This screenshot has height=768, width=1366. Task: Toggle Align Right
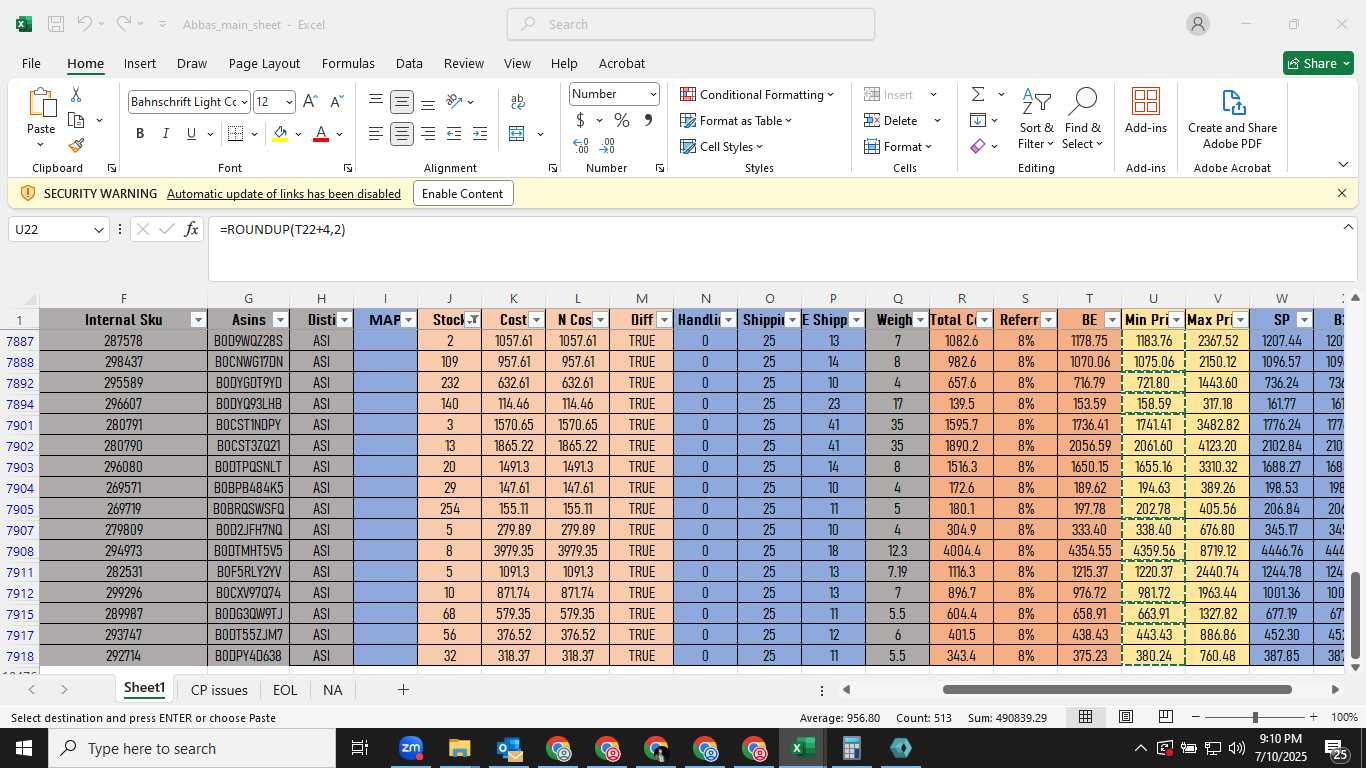pyautogui.click(x=428, y=134)
